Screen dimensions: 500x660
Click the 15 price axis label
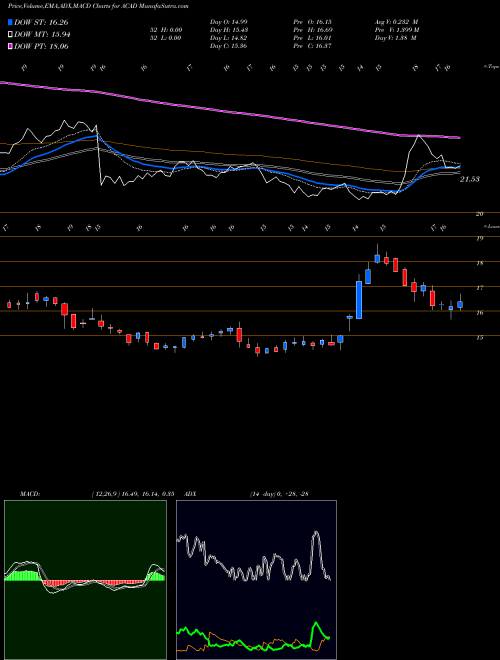pyautogui.click(x=479, y=338)
